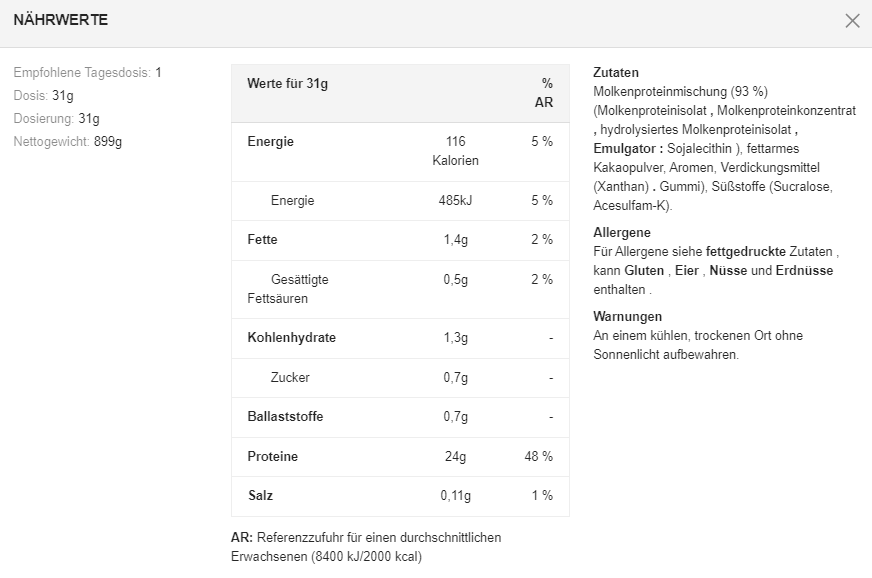Select the Energie 116 Kalorien row
This screenshot has height=578, width=872.
[400, 151]
